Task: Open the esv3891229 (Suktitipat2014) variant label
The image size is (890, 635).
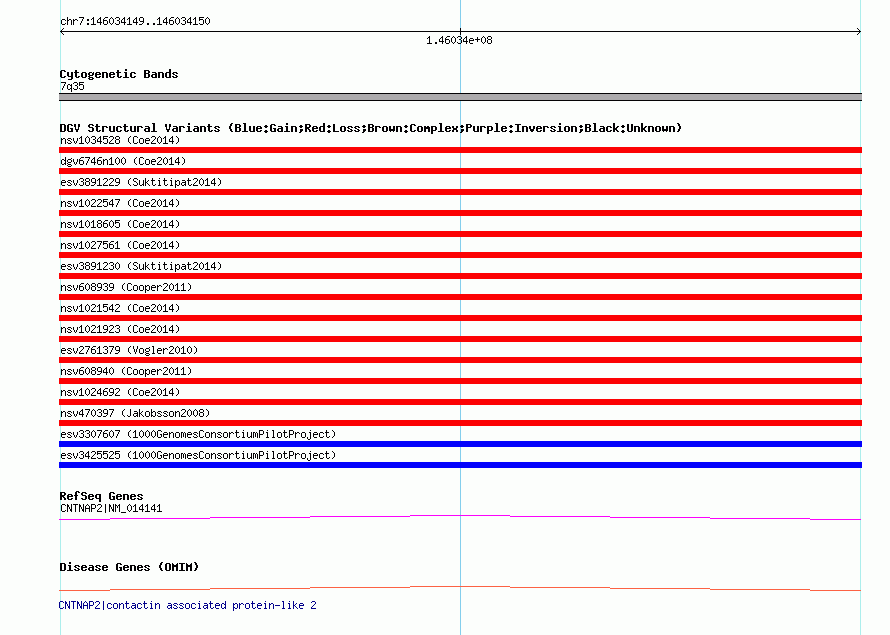Action: click(x=141, y=182)
